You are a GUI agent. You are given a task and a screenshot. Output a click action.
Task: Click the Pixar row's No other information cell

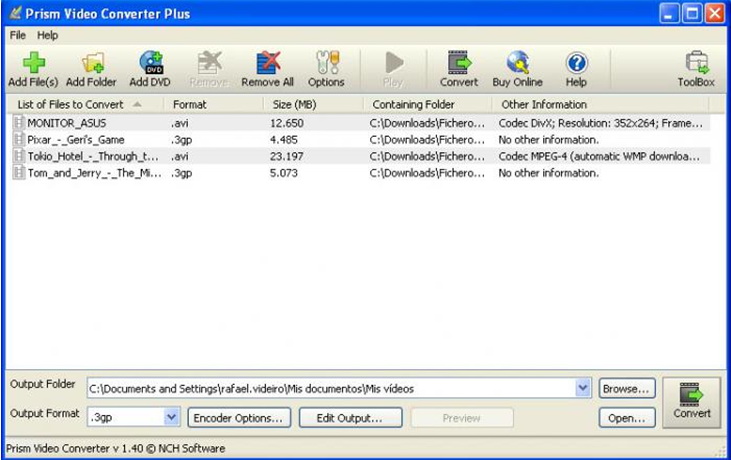[548, 140]
